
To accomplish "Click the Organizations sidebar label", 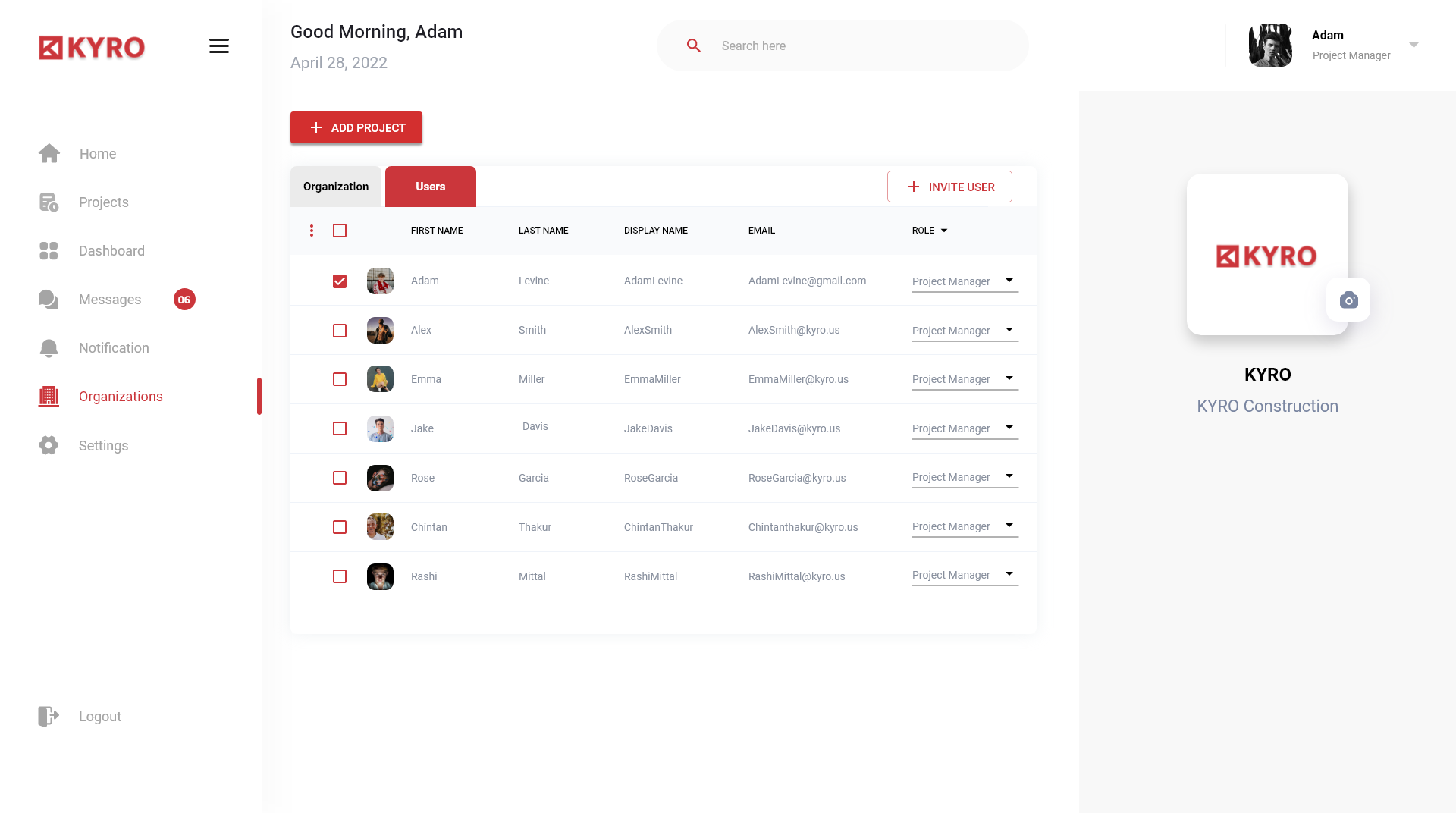I will [121, 397].
